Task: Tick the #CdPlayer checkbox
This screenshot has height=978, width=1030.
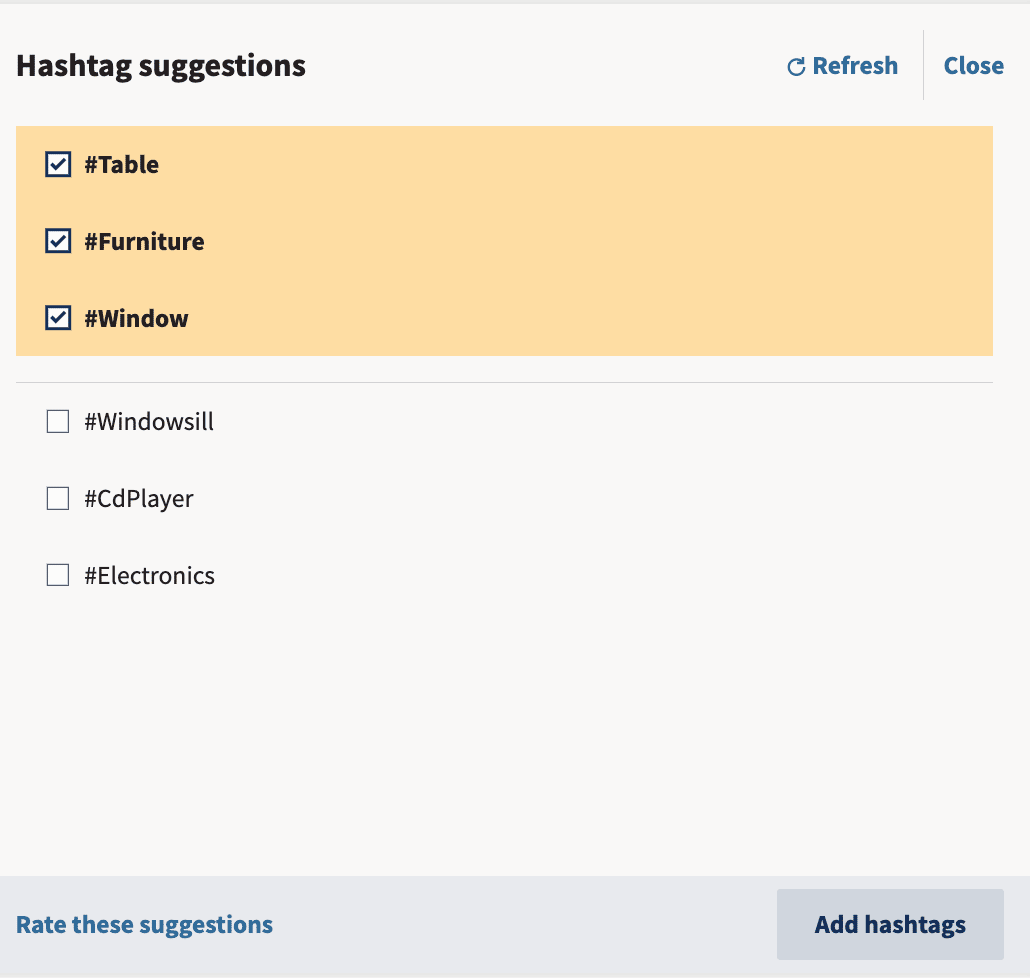Action: 58,499
